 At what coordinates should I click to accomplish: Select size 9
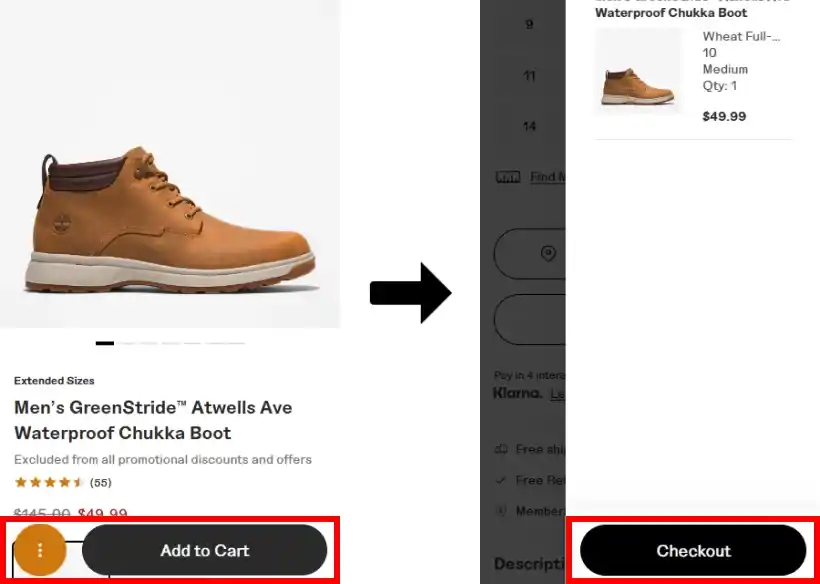click(x=530, y=24)
